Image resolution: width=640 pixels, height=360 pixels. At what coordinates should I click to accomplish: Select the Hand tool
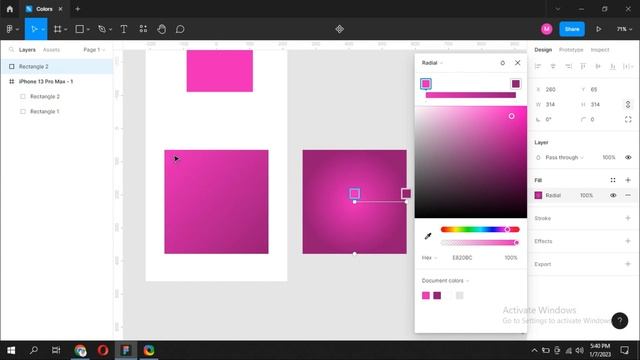162,29
